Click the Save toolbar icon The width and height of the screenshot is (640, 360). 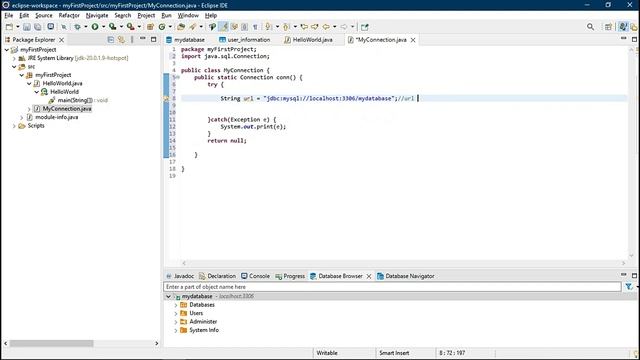[x=27, y=27]
